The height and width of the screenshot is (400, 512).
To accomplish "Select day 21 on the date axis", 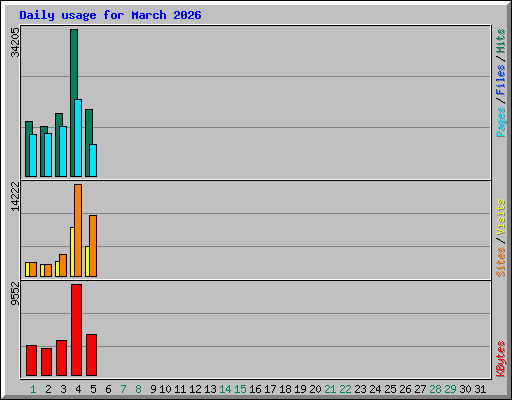I will click(x=330, y=389).
